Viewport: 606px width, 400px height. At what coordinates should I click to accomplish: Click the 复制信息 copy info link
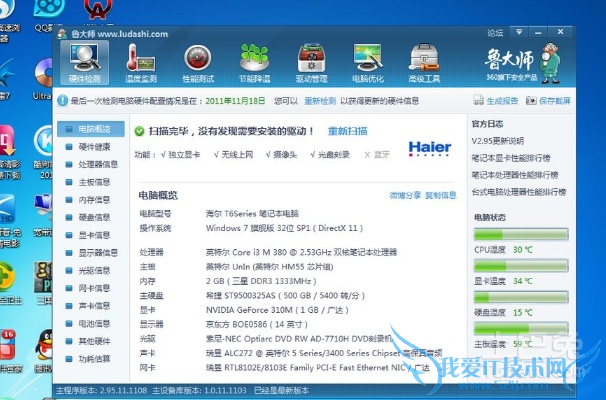tap(441, 196)
